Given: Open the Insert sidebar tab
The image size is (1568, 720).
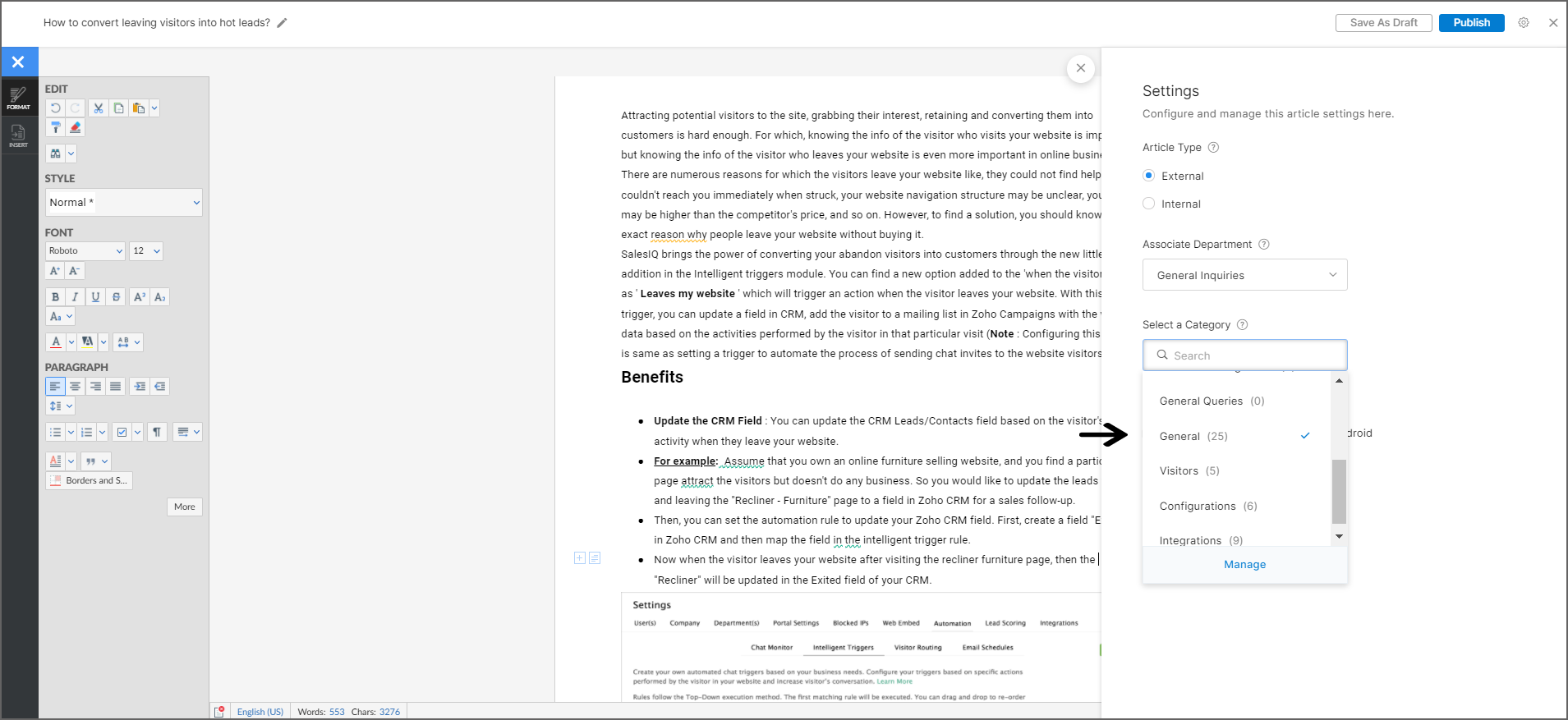Looking at the screenshot, I should (x=18, y=135).
